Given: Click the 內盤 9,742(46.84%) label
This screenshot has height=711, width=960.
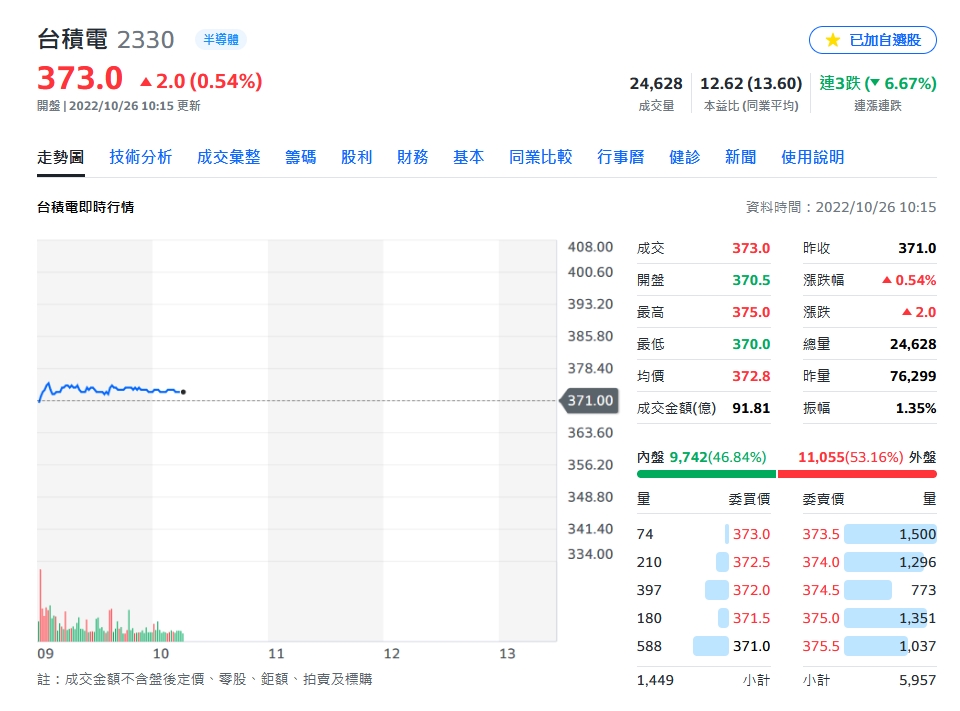Looking at the screenshot, I should pyautogui.click(x=702, y=457).
